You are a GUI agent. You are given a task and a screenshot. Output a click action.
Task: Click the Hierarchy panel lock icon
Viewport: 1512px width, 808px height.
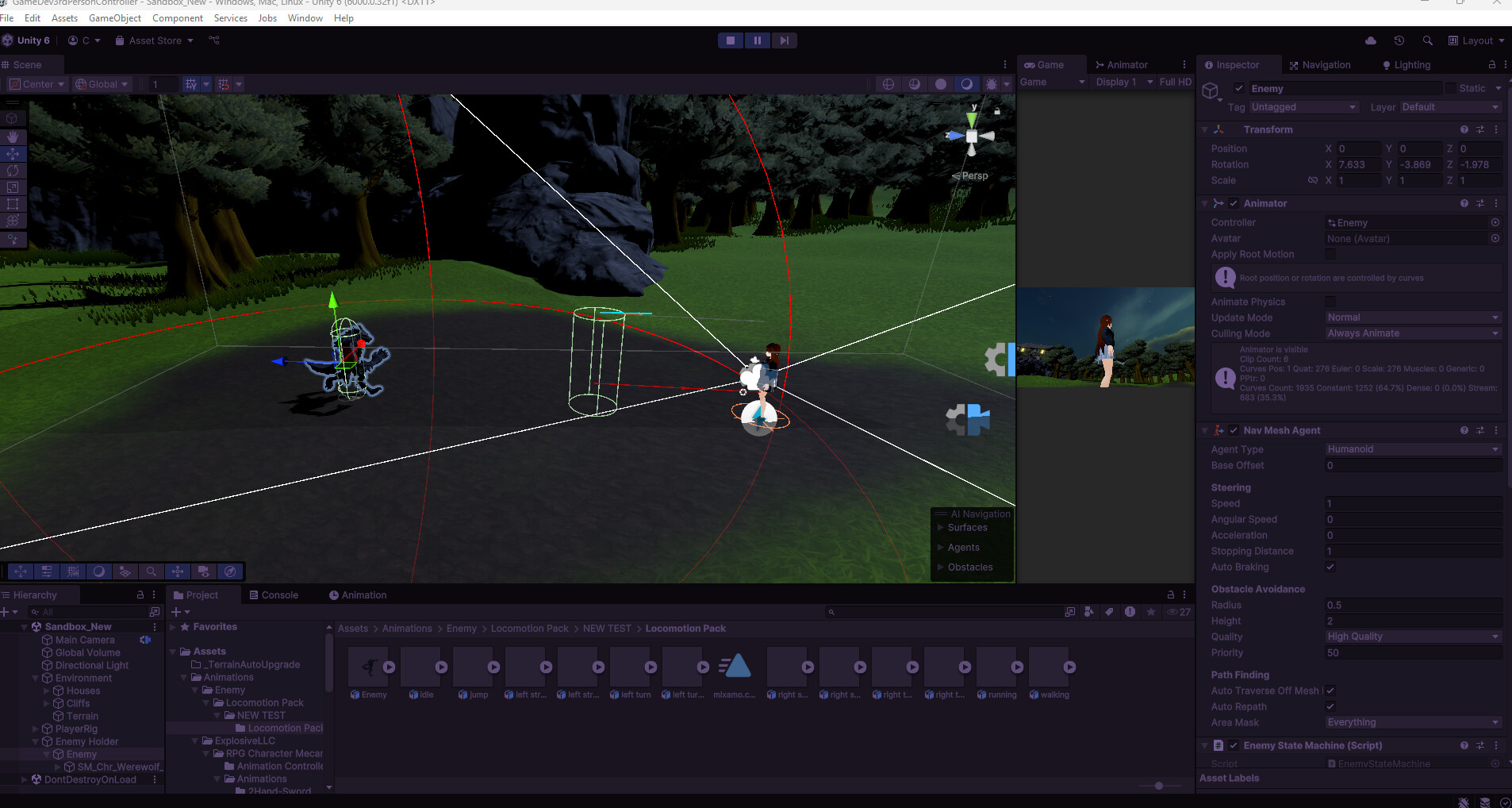point(140,594)
